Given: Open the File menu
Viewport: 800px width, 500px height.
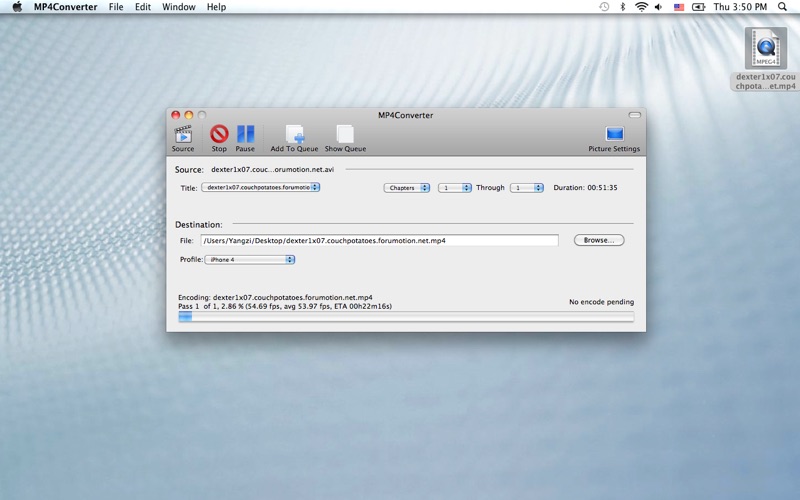Looking at the screenshot, I should [116, 7].
